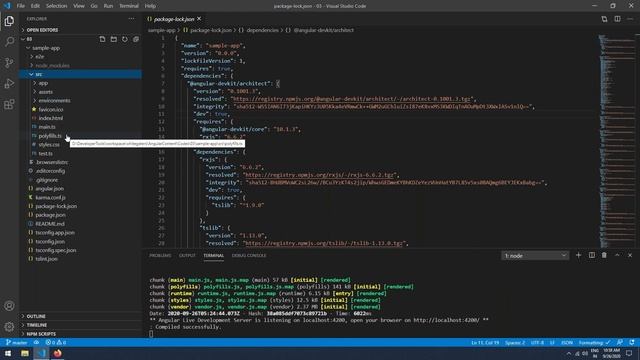
Task: Switch to the Output panel tab
Action: [187, 256]
